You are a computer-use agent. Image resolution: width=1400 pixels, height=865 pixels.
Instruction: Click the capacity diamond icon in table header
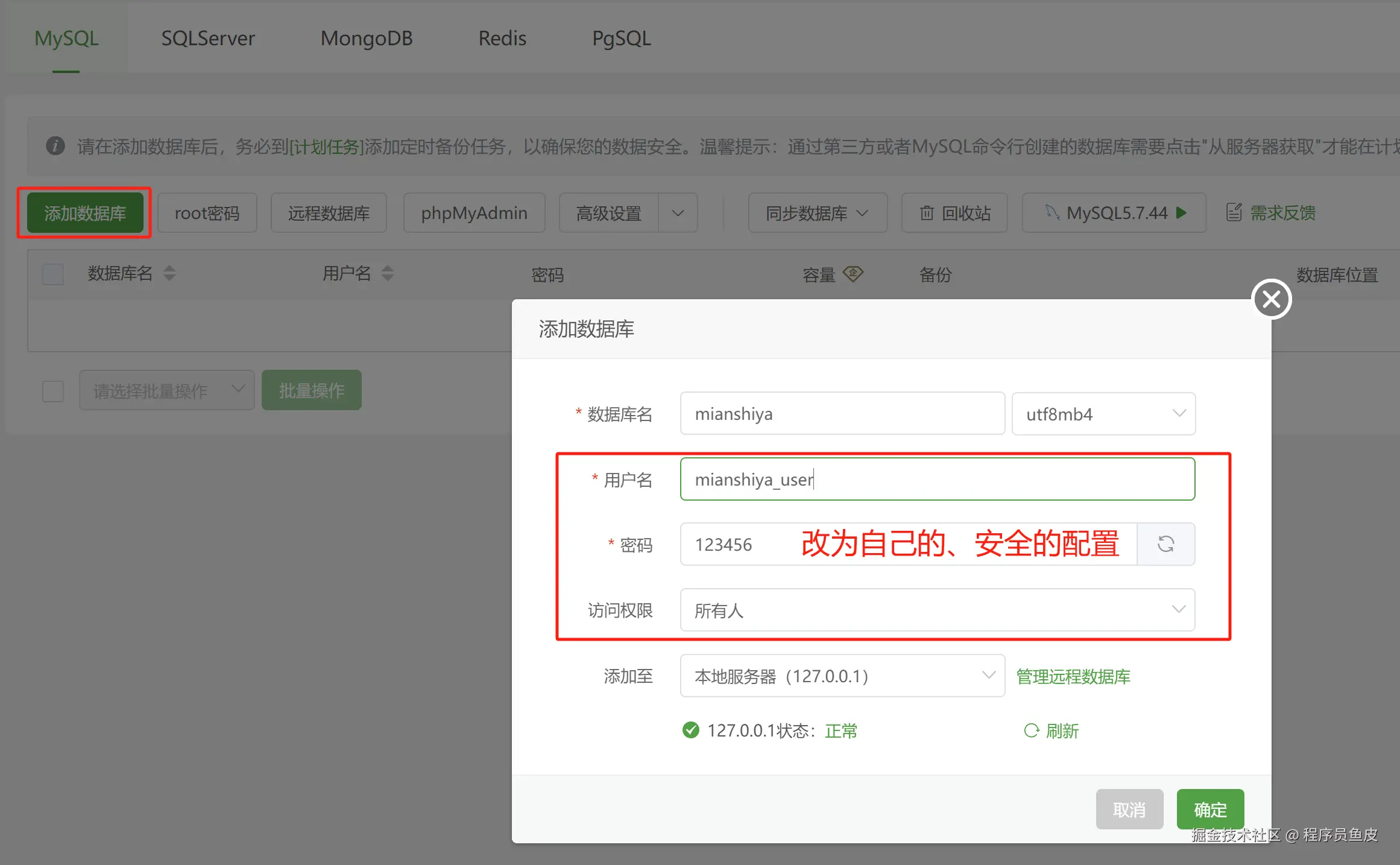(853, 274)
